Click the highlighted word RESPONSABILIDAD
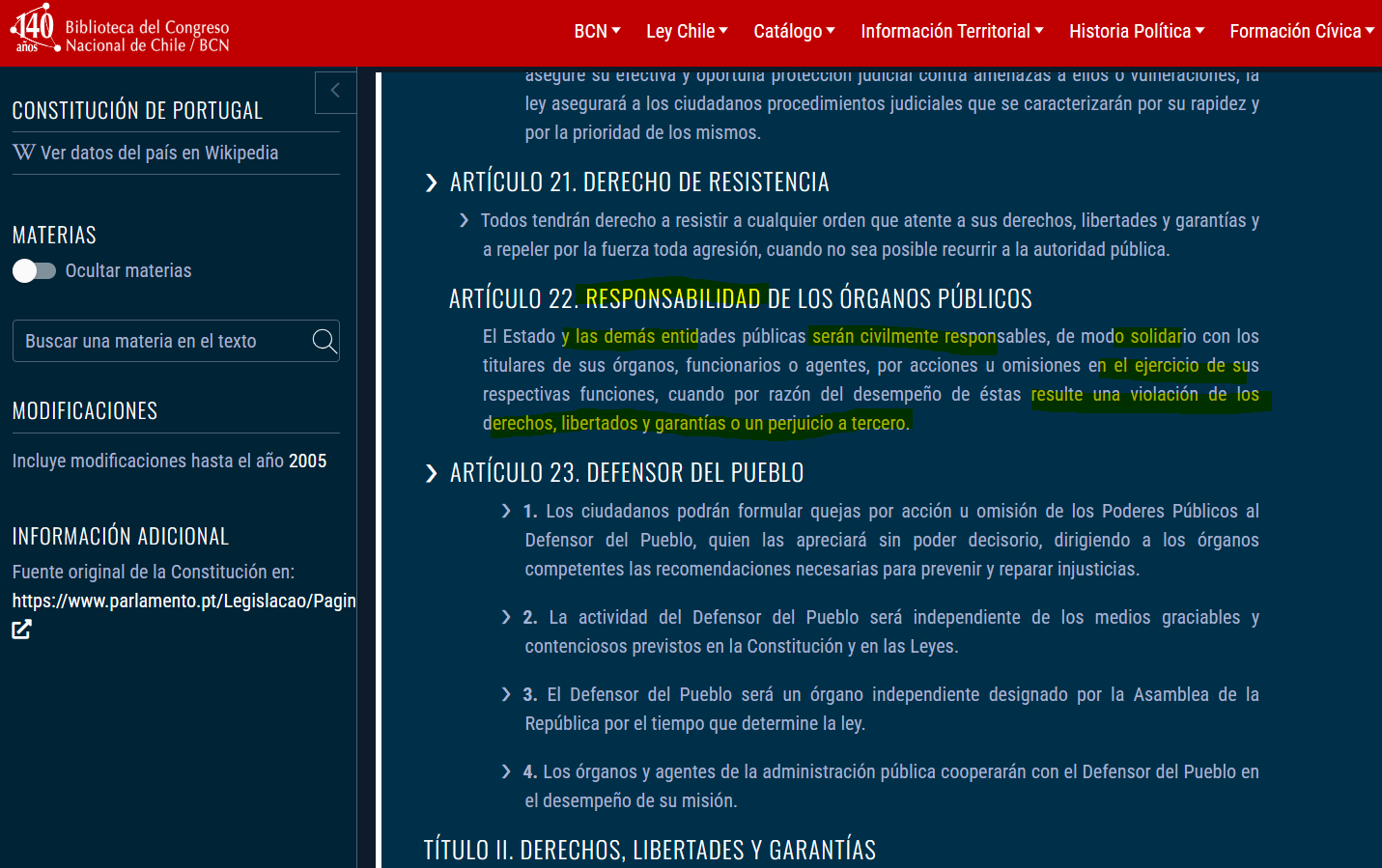 point(673,298)
